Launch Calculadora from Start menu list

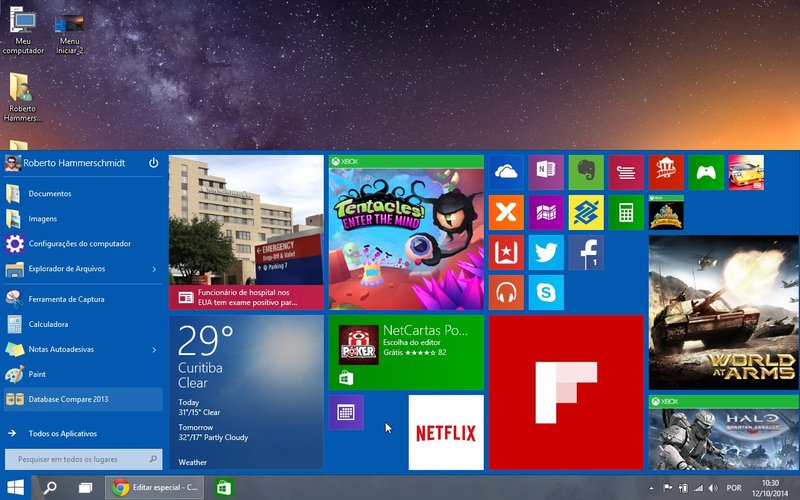(84, 324)
